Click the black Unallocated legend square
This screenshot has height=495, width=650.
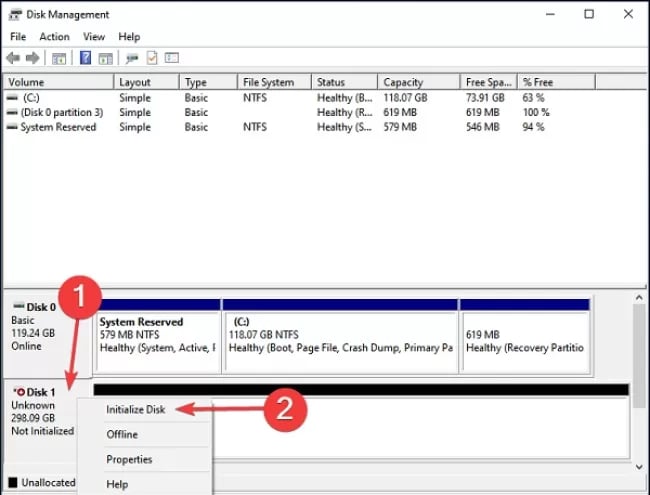click(x=13, y=482)
